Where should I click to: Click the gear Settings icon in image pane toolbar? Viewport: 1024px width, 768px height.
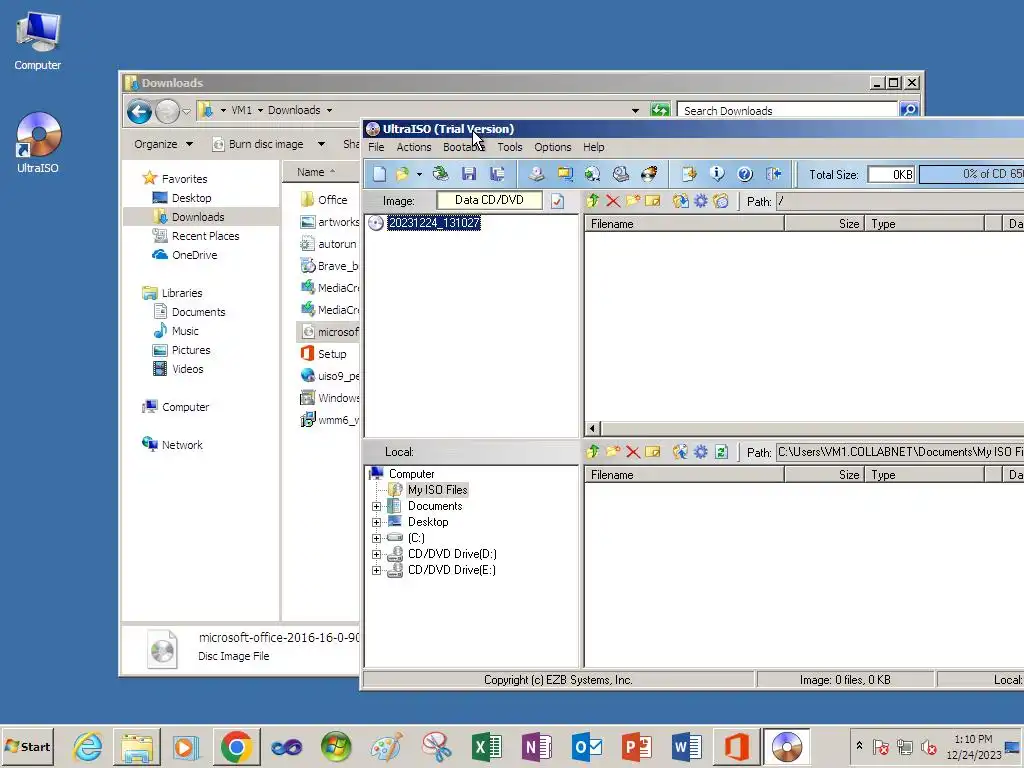[701, 201]
